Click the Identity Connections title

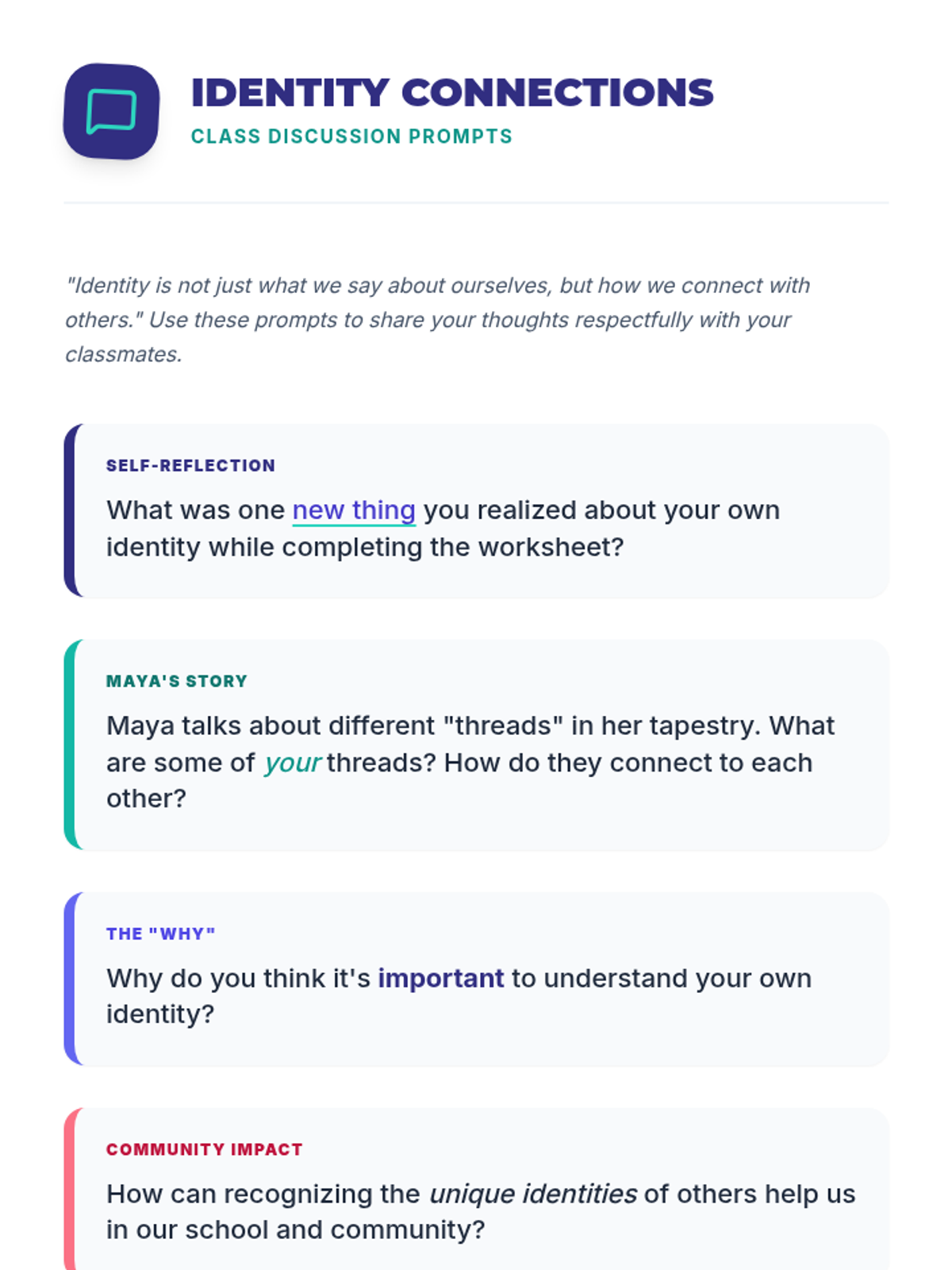tap(452, 92)
